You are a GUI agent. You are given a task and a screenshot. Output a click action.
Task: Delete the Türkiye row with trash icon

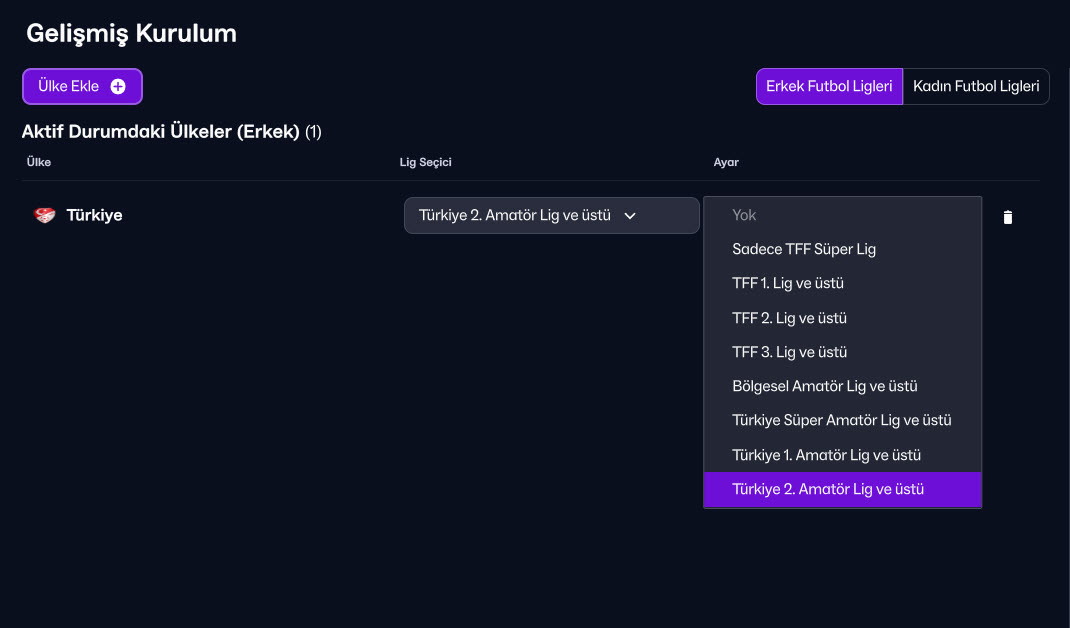1007,217
